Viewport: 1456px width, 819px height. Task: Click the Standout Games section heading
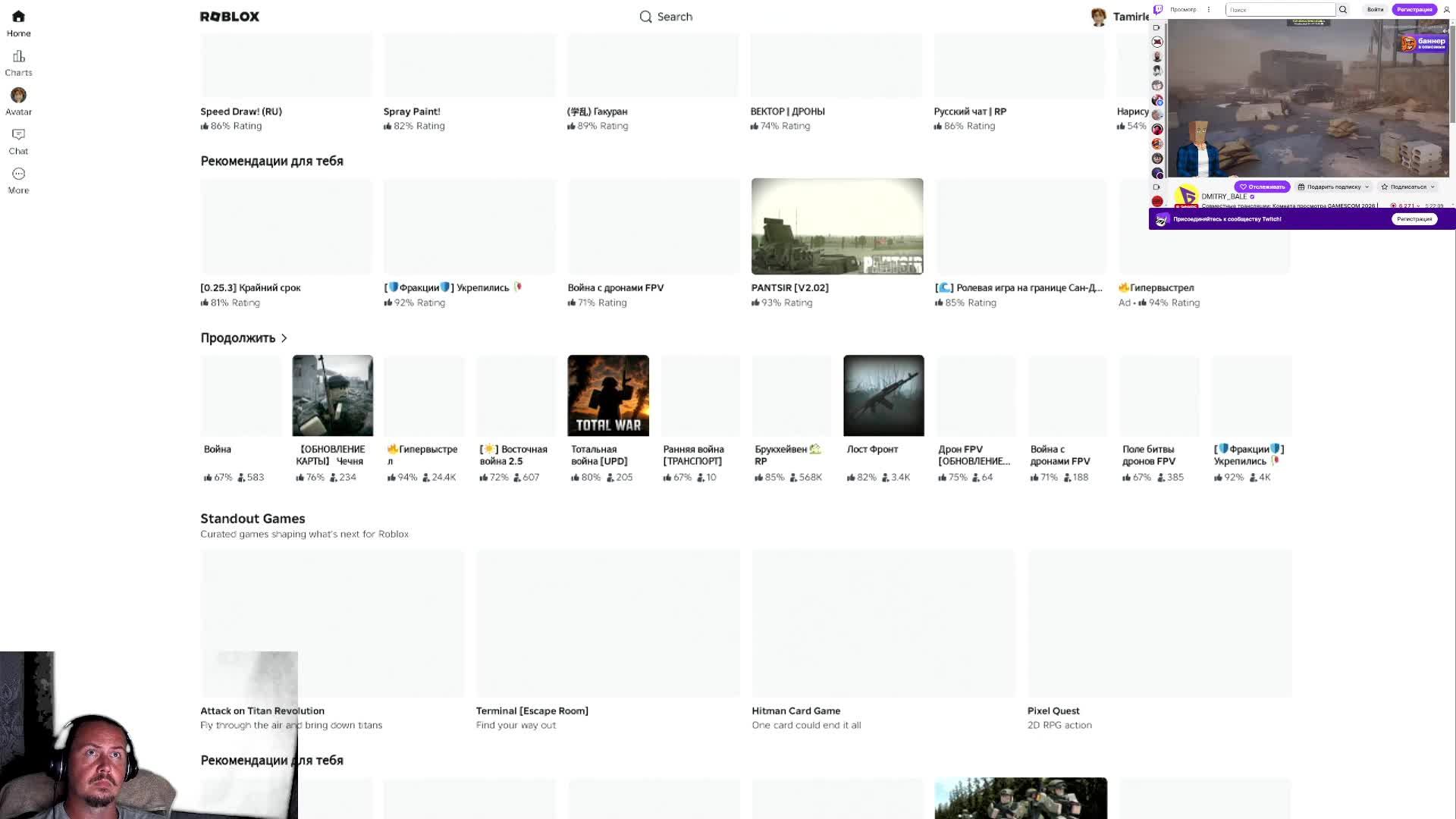pos(253,519)
